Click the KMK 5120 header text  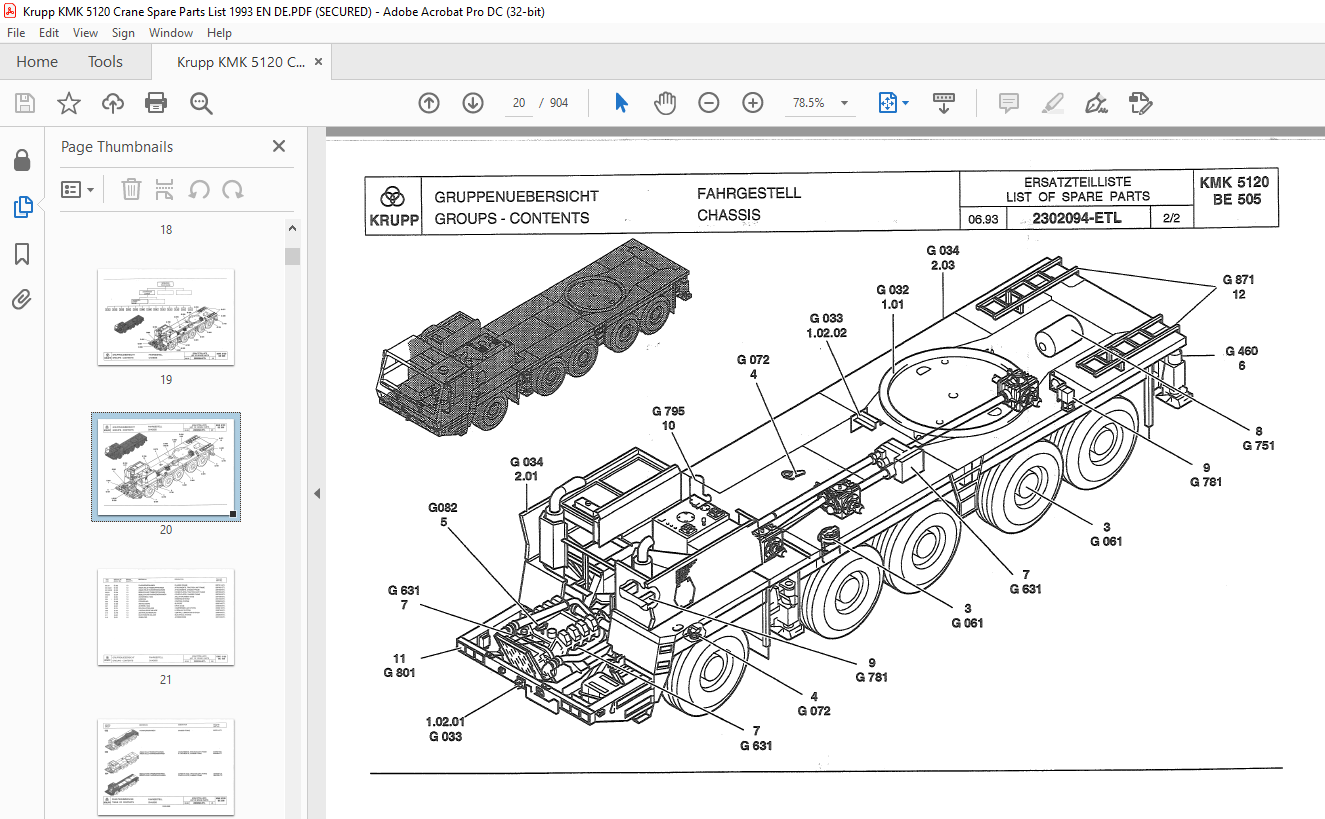pyautogui.click(x=1234, y=182)
